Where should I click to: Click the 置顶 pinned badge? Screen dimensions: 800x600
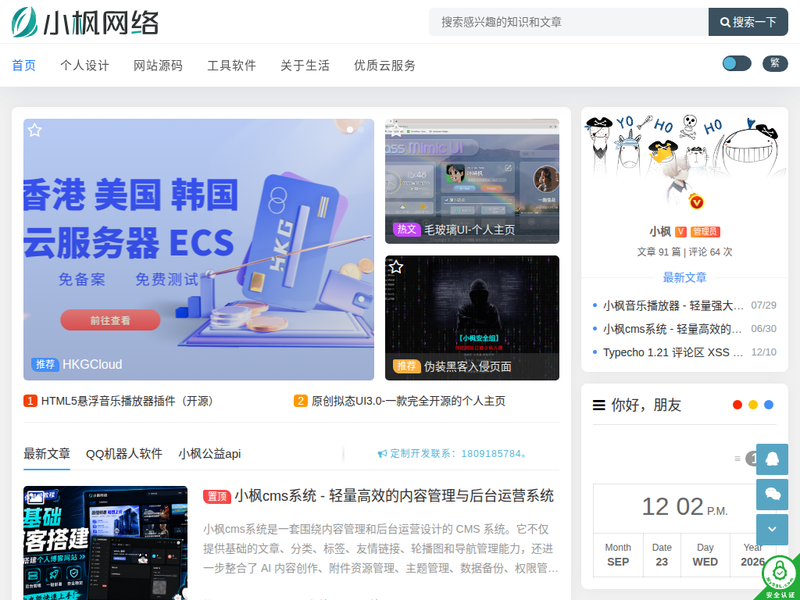[x=217, y=496]
